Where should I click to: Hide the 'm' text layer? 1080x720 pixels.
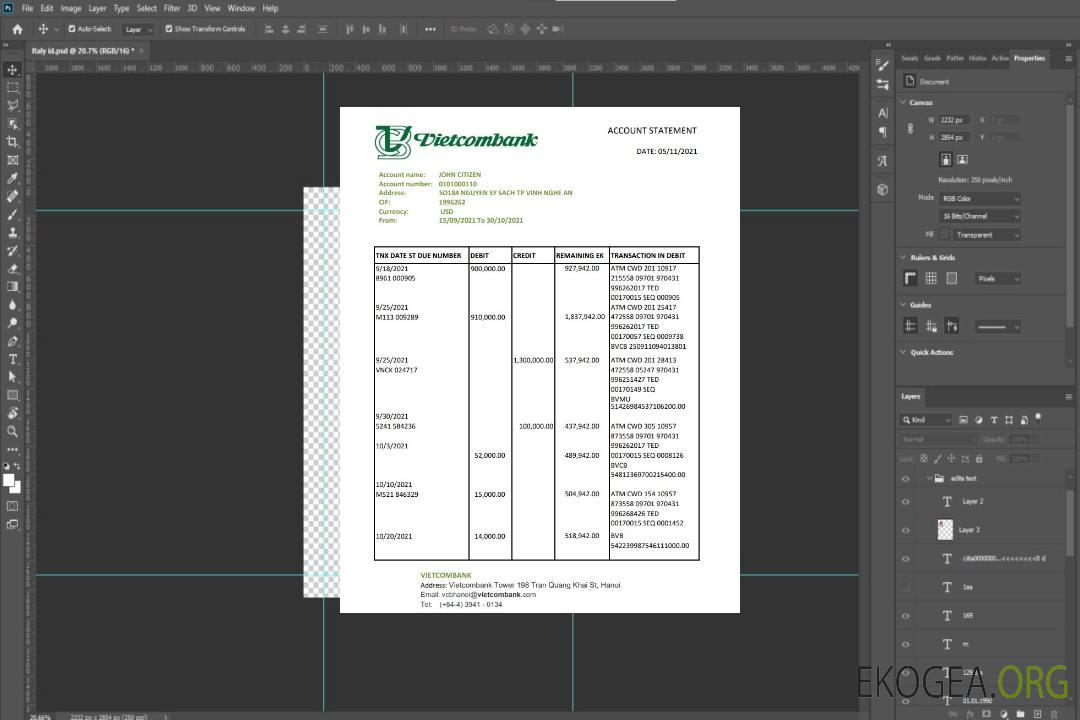point(906,645)
